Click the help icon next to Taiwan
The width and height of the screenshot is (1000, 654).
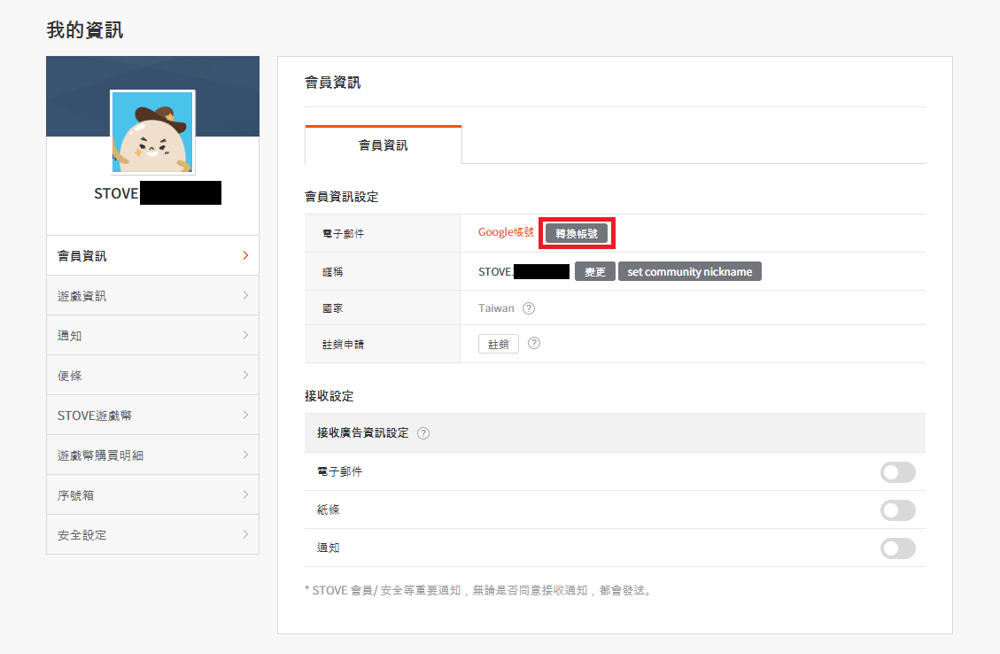[529, 309]
